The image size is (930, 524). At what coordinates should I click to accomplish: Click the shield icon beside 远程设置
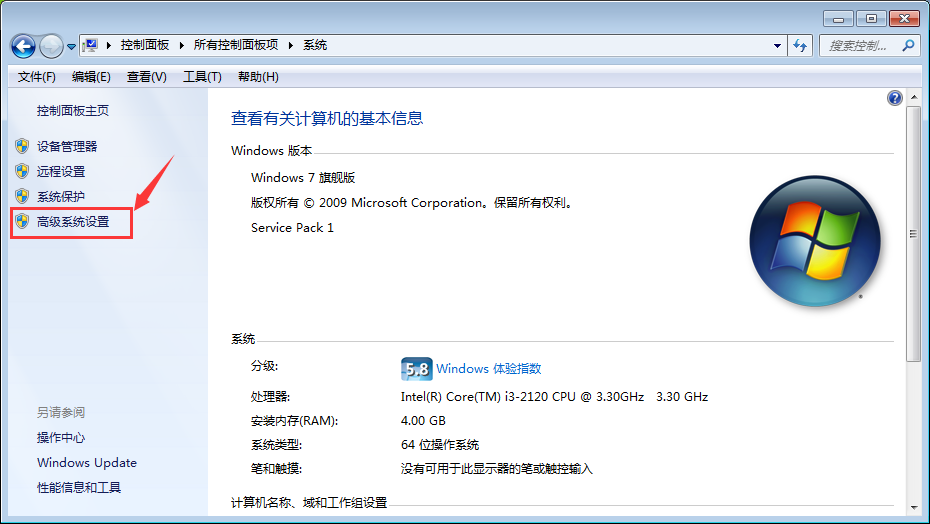coord(22,171)
